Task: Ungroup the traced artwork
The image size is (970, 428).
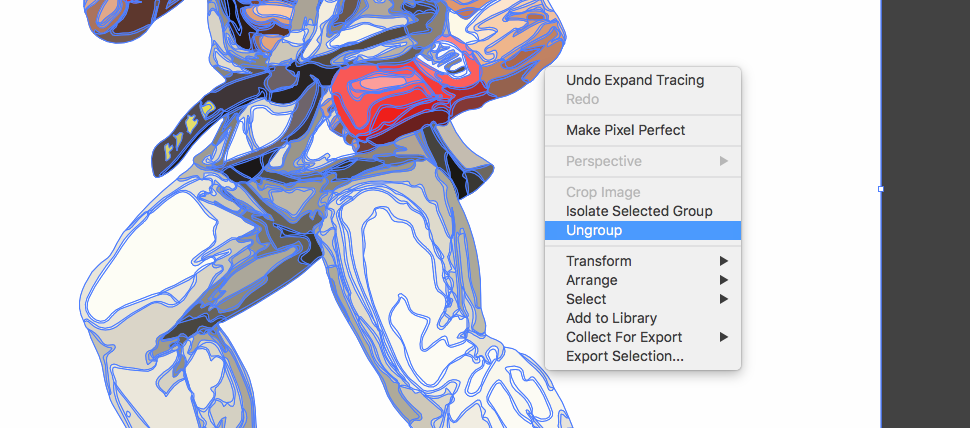Action: click(x=642, y=231)
